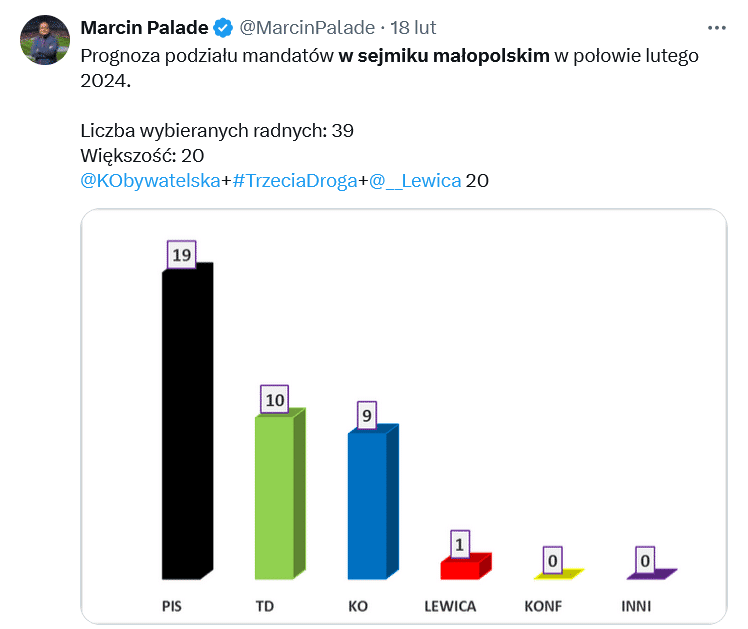
Task: Open the three-dot more options menu
Action: 717,28
